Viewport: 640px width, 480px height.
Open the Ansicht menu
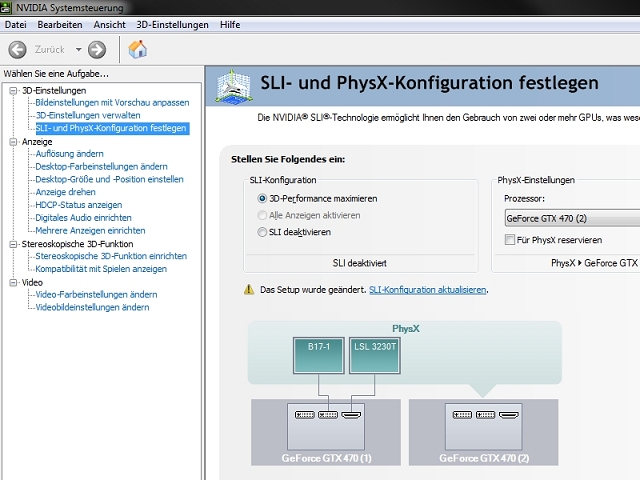[109, 25]
